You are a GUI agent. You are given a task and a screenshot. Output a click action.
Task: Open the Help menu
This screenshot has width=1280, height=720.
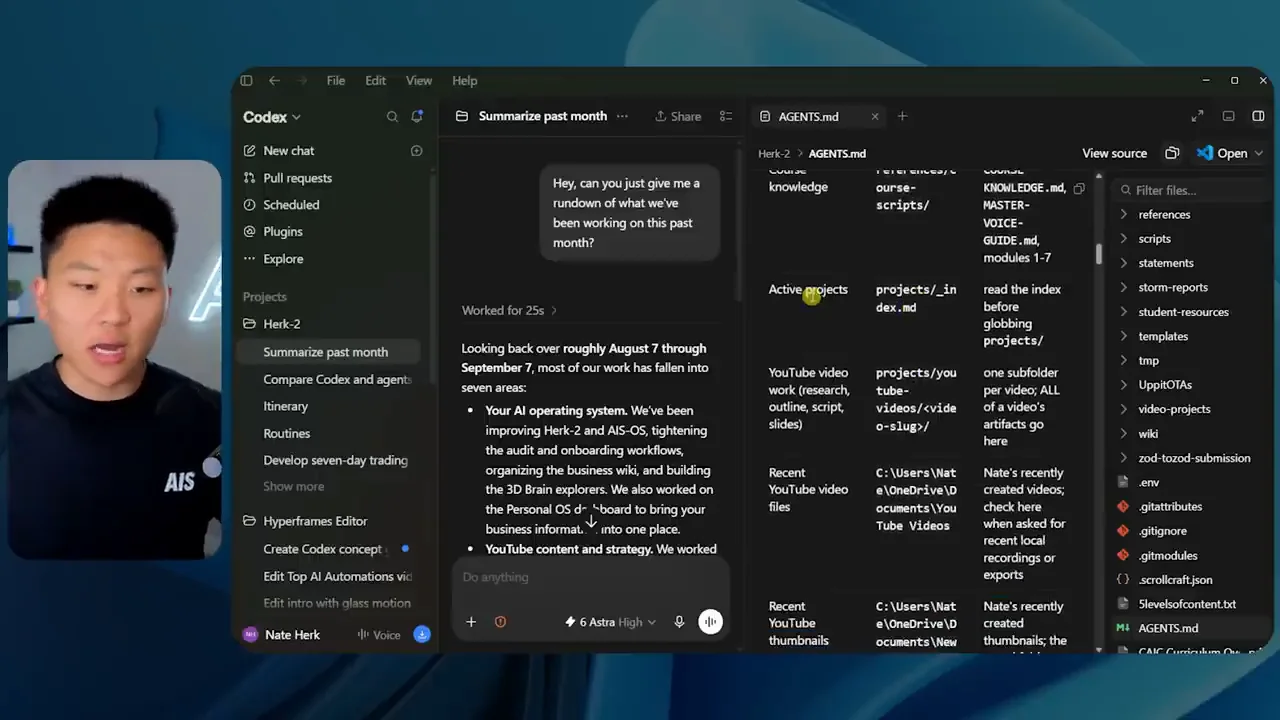coord(465,81)
